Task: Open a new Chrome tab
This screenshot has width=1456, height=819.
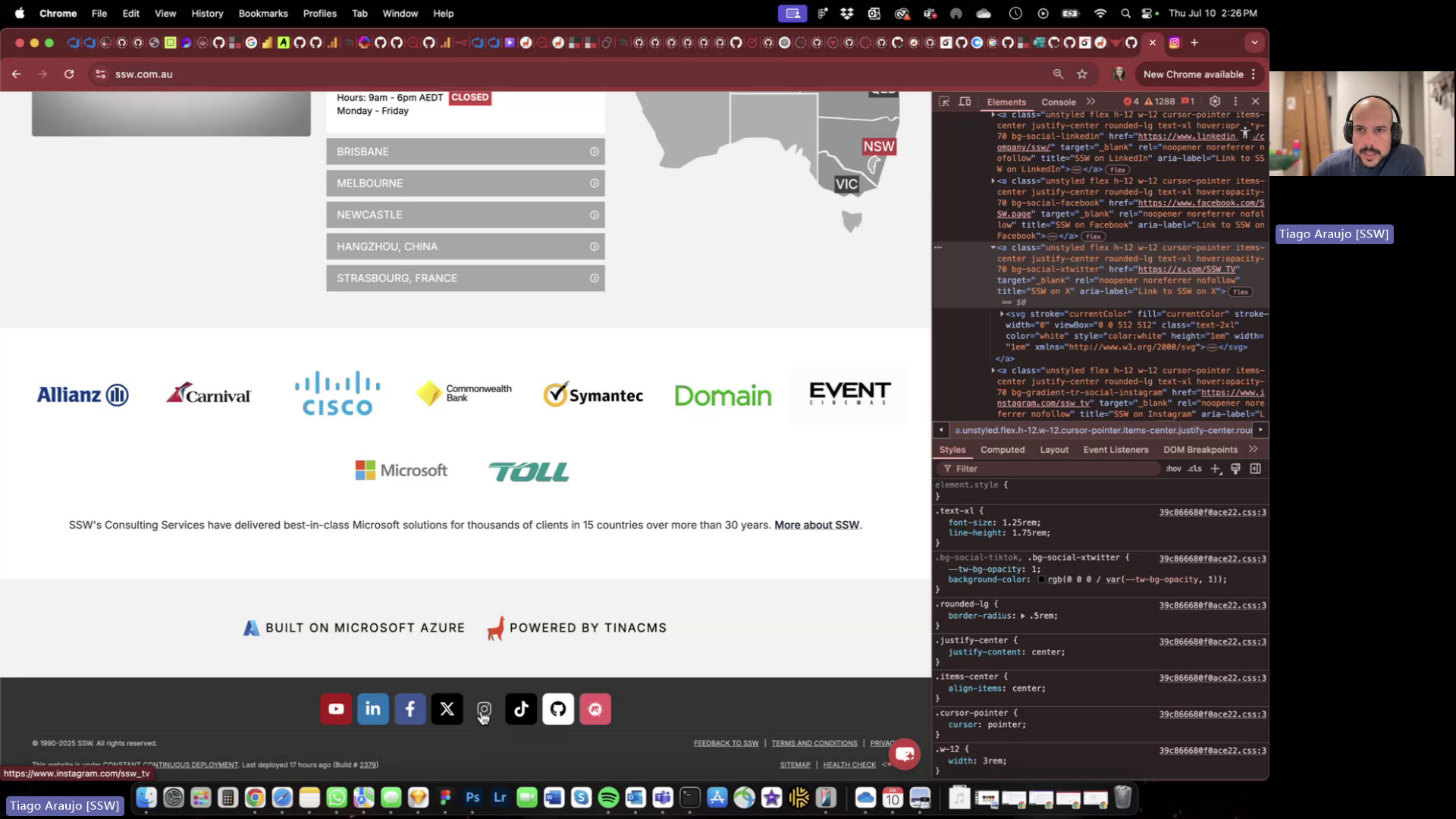Action: tap(1194, 42)
